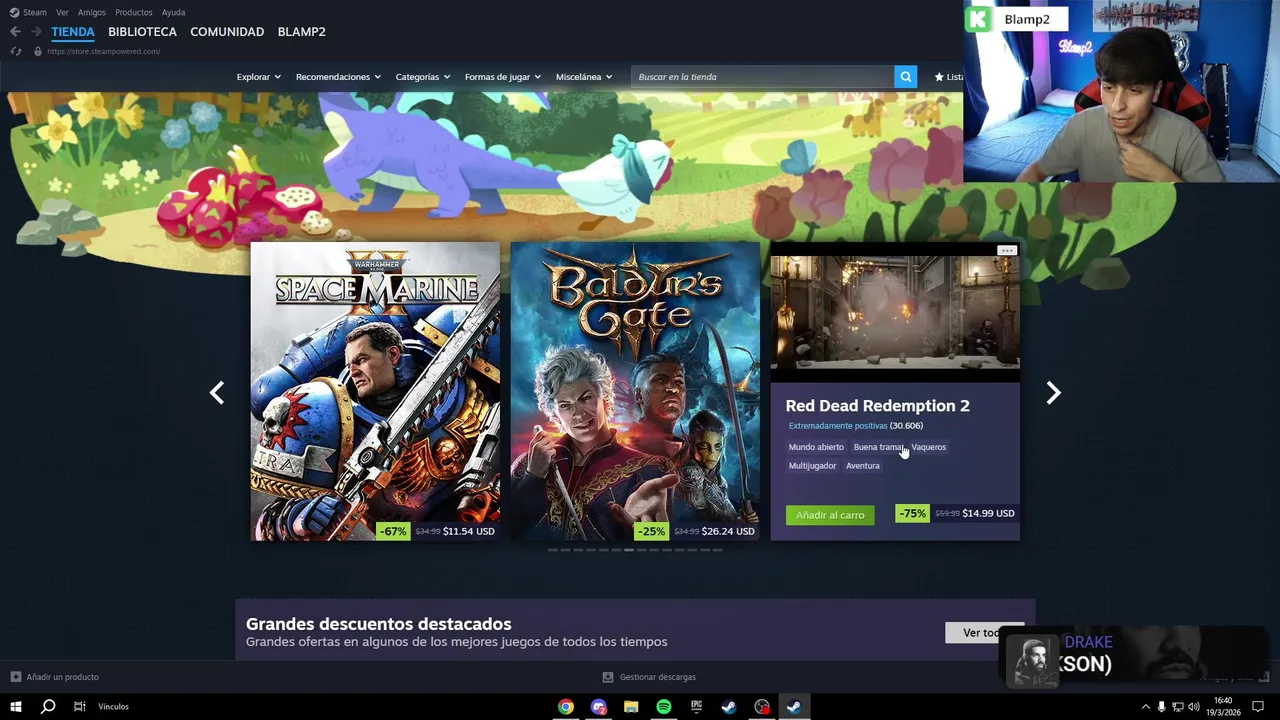
Task: Click Añadir al carro for Red Dead Redemption 2
Action: [830, 515]
